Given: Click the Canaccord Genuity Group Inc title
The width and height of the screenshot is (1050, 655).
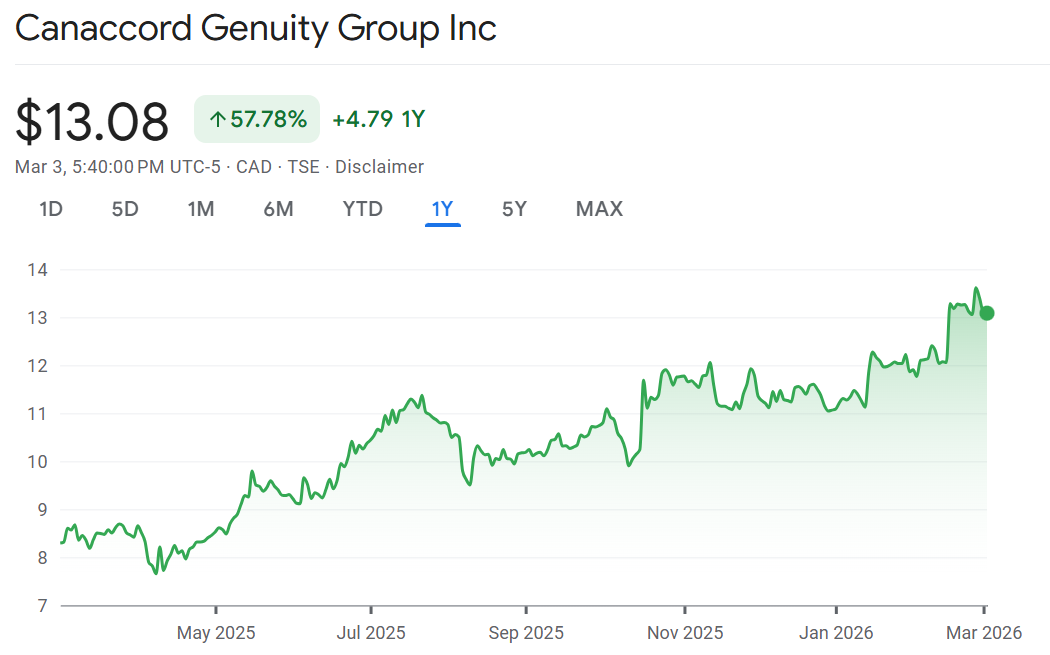Looking at the screenshot, I should click(x=256, y=28).
